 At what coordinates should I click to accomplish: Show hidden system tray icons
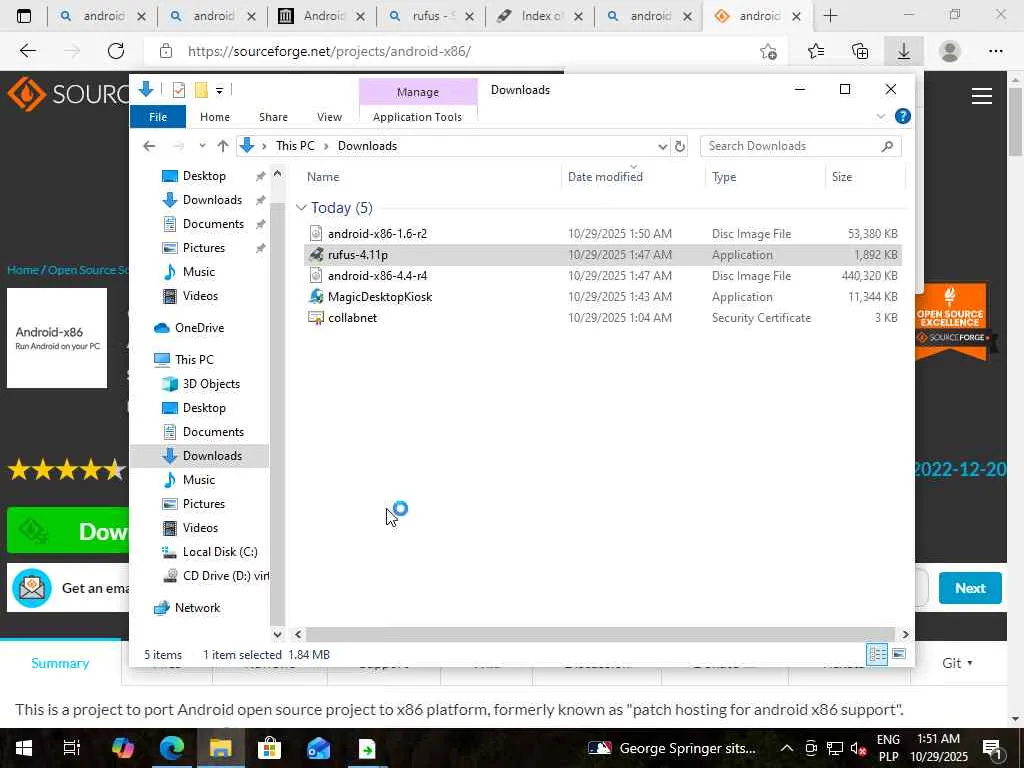[x=787, y=748]
